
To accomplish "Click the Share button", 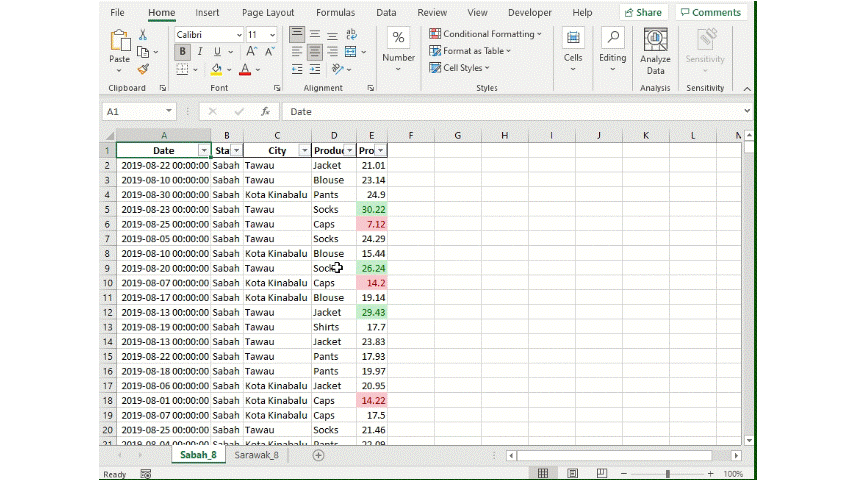I will (x=643, y=13).
